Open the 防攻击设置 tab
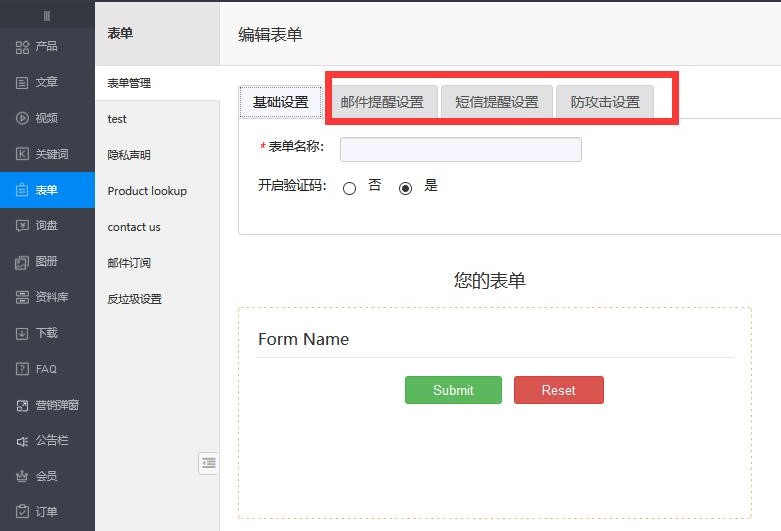 coord(605,102)
